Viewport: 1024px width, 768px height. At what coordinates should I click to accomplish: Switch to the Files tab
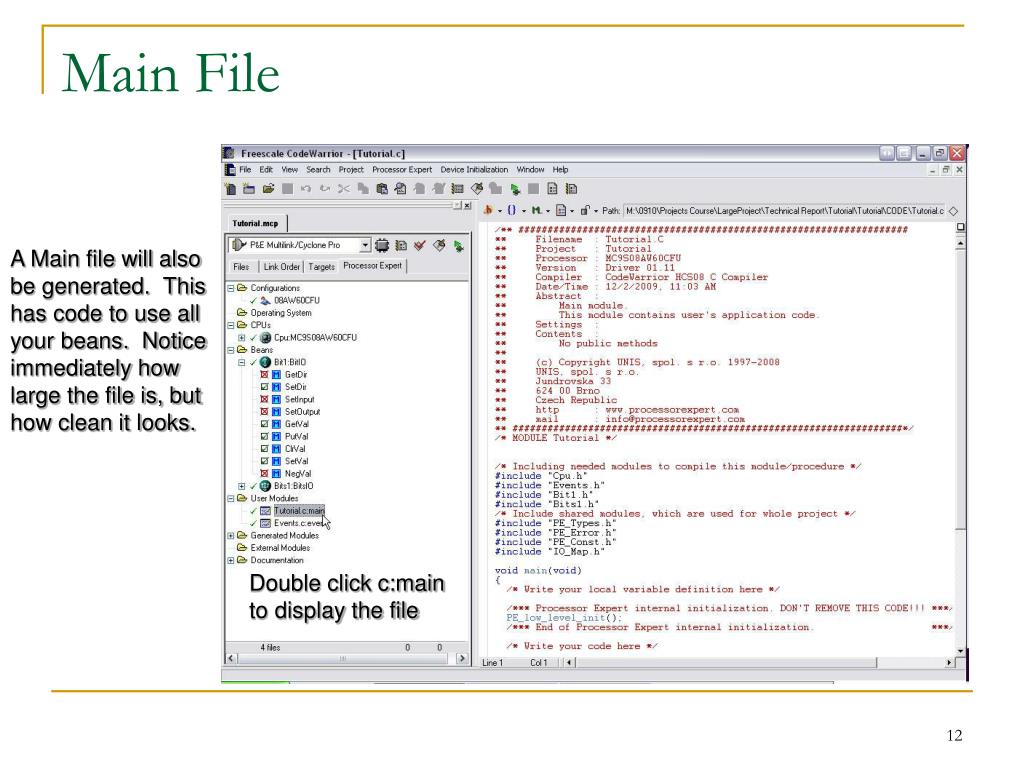click(x=241, y=267)
